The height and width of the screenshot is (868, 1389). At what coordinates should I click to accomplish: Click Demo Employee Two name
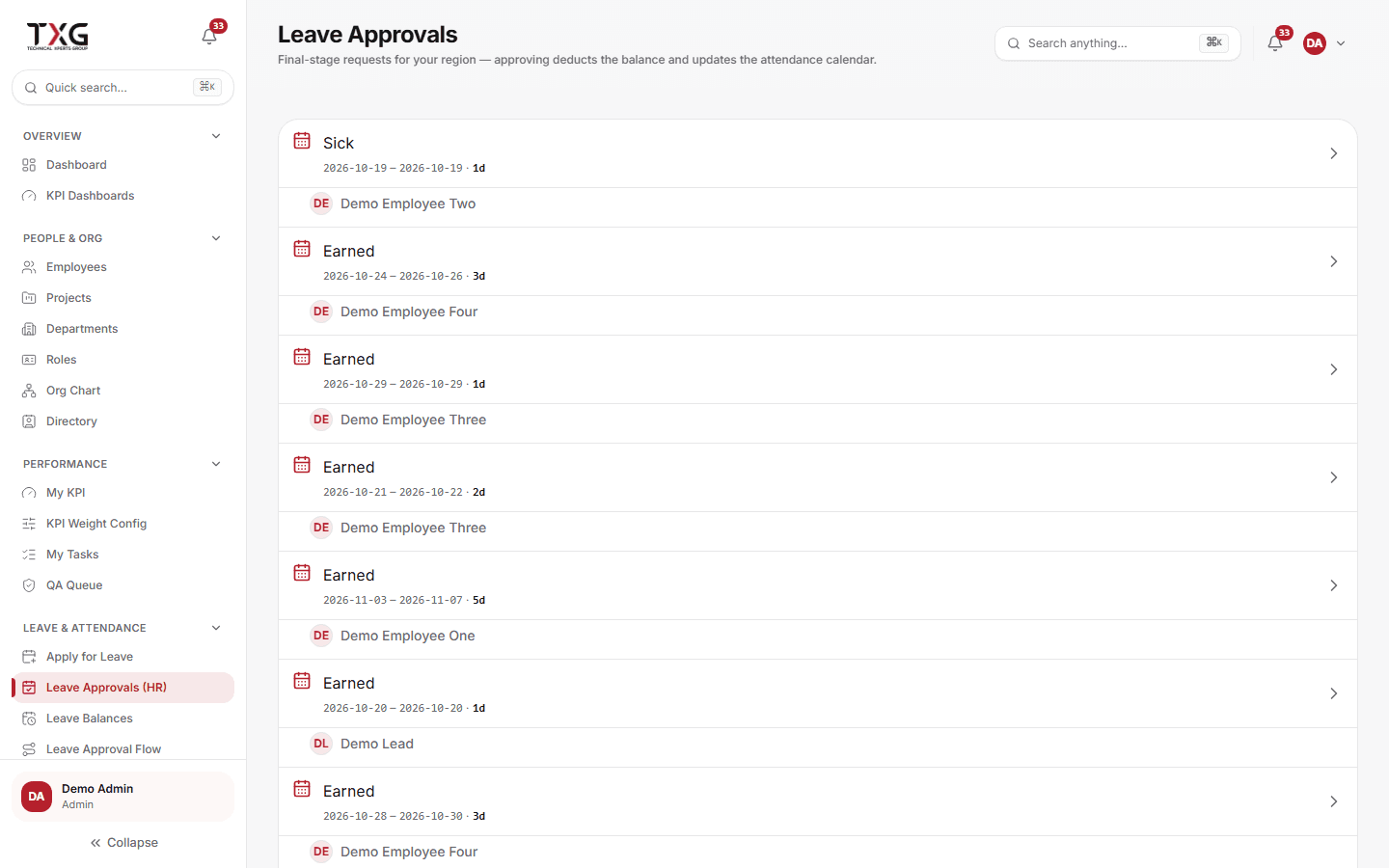[x=408, y=203]
